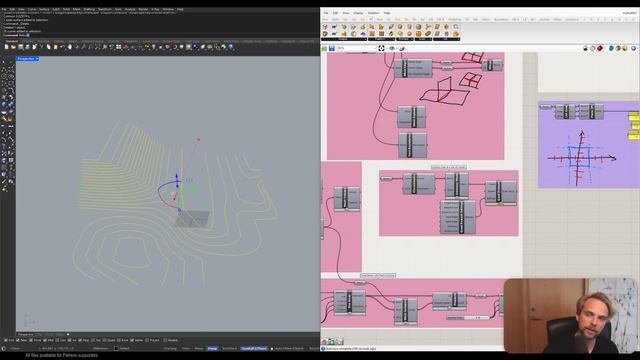
Task: Click four-viewports layout icon in Rhino toolbar
Action: point(118,47)
